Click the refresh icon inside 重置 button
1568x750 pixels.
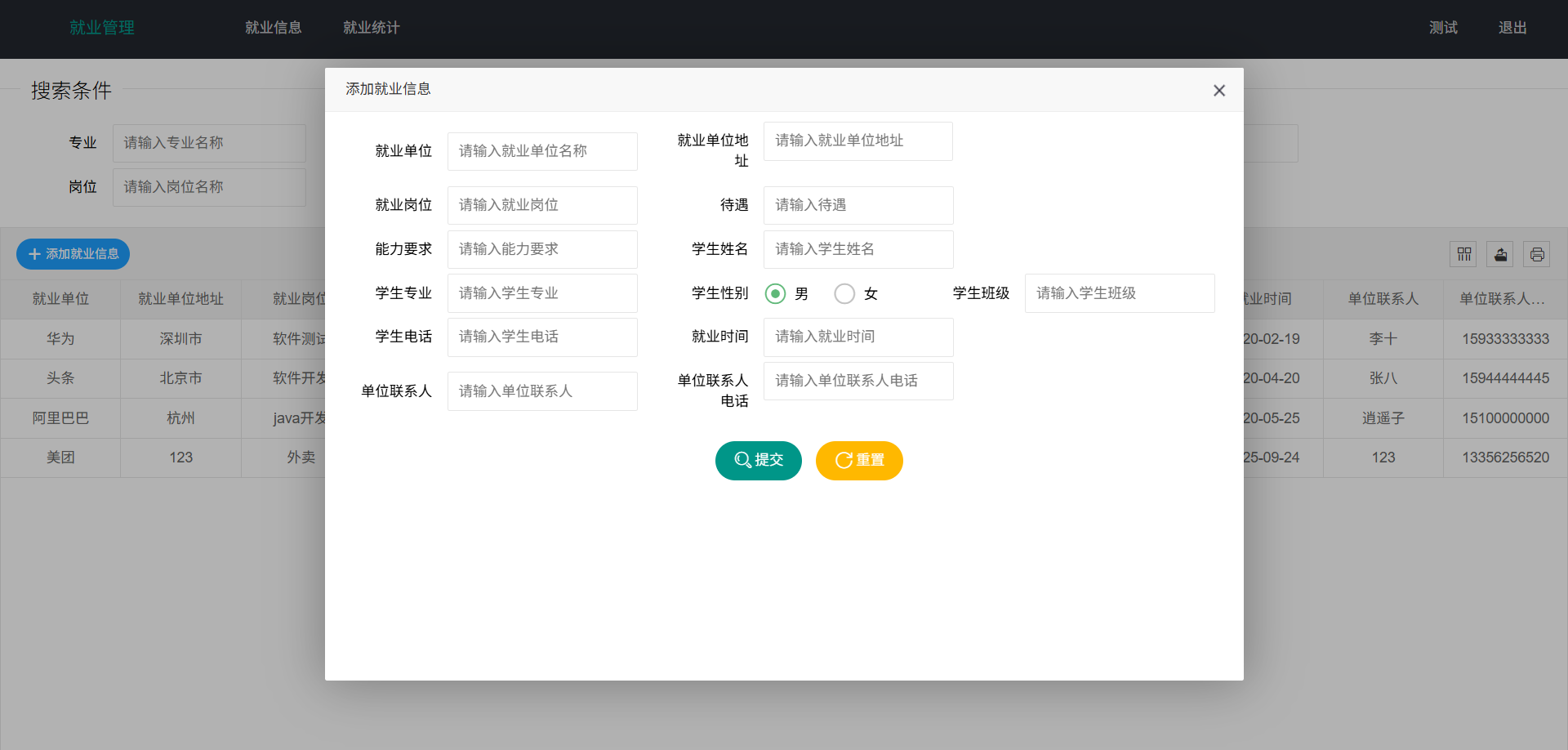(x=844, y=460)
